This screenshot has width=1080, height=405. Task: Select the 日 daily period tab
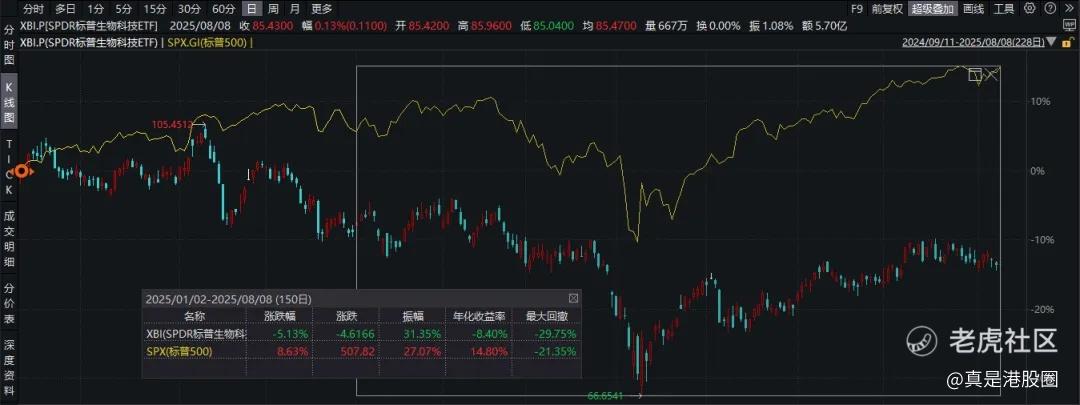click(253, 9)
